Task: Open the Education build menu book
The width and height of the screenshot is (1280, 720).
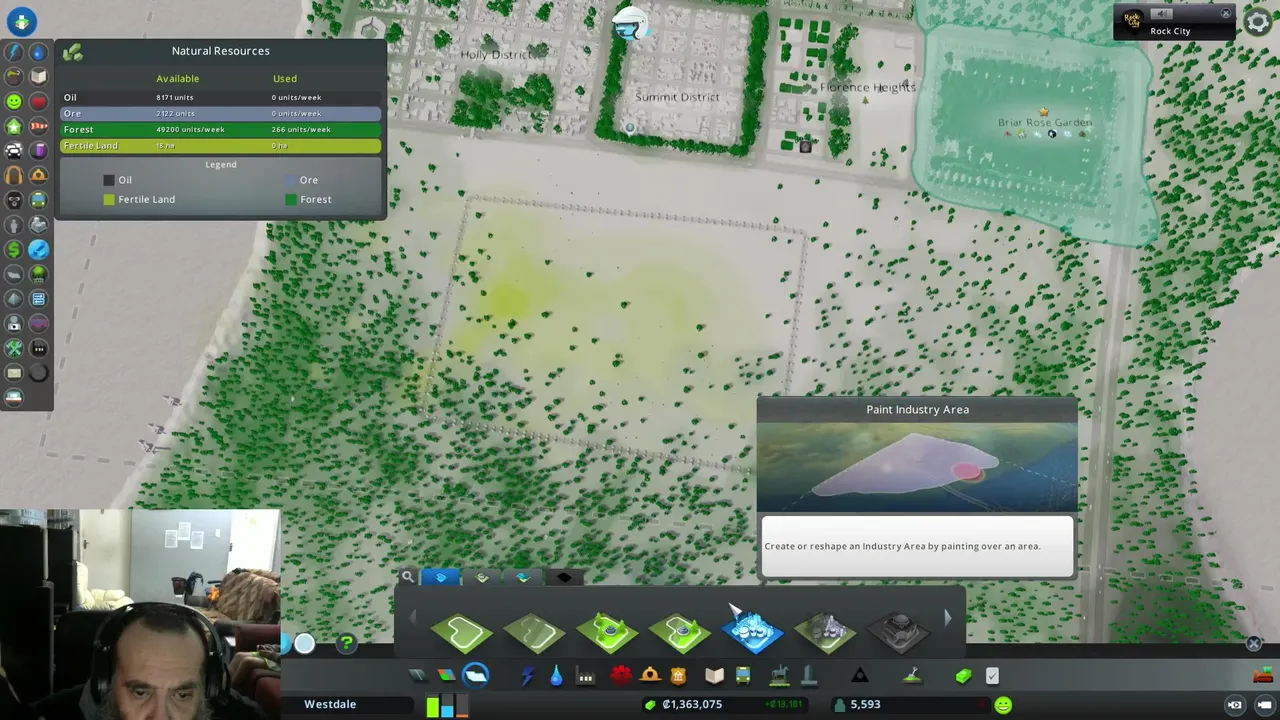Action: [x=714, y=676]
